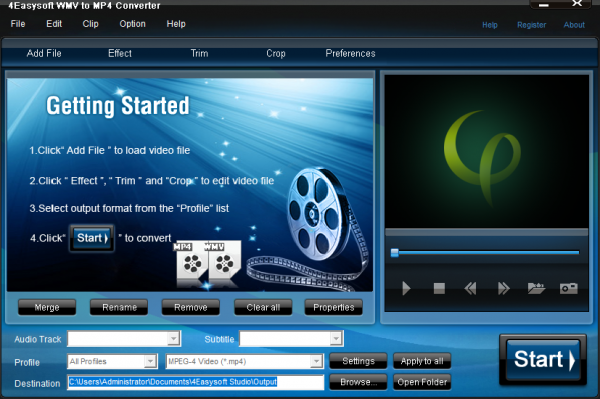600x399 pixels.
Task: Click the Properties button
Action: 333,307
